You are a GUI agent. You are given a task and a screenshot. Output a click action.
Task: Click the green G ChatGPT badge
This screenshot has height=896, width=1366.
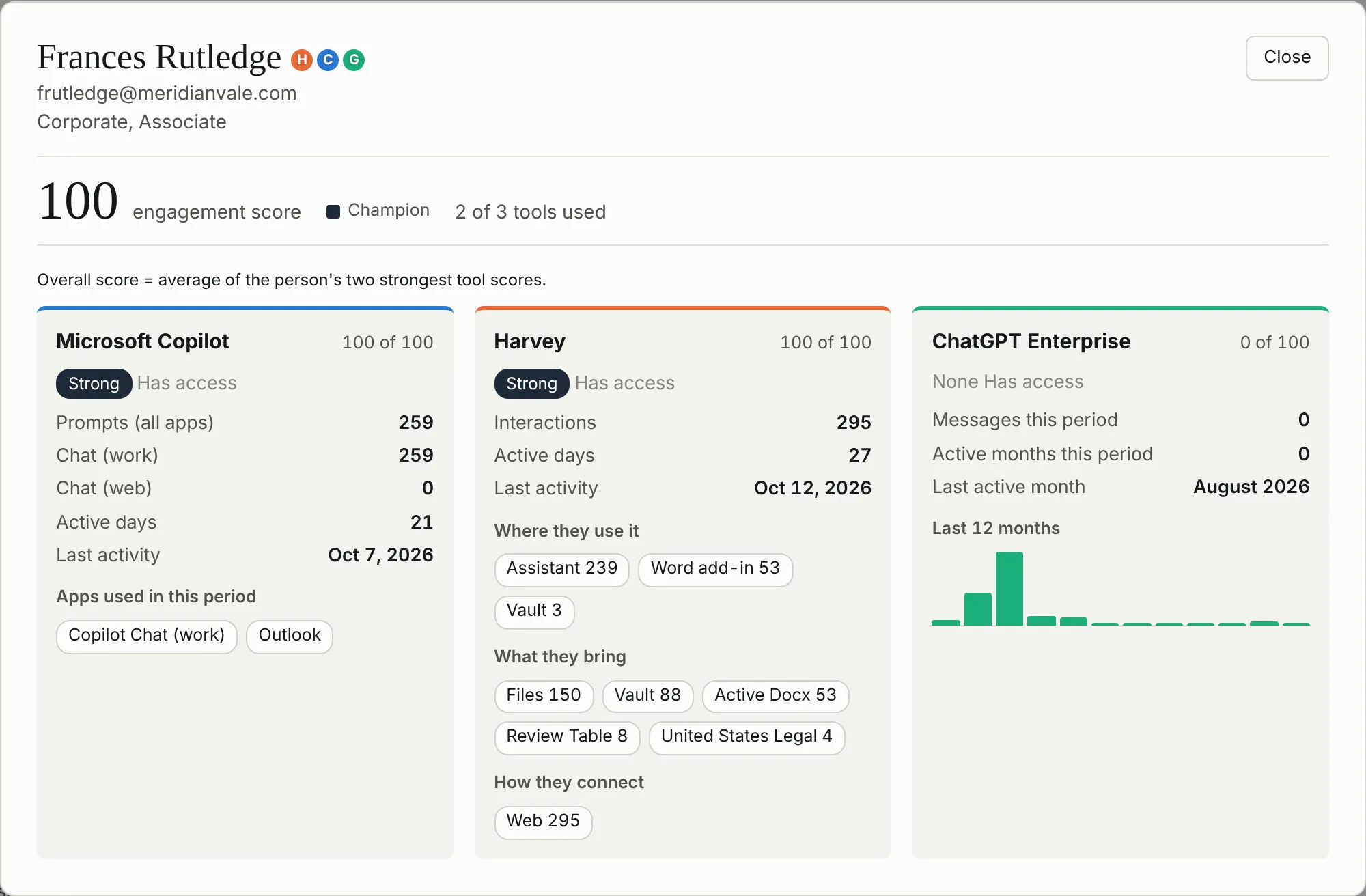354,60
